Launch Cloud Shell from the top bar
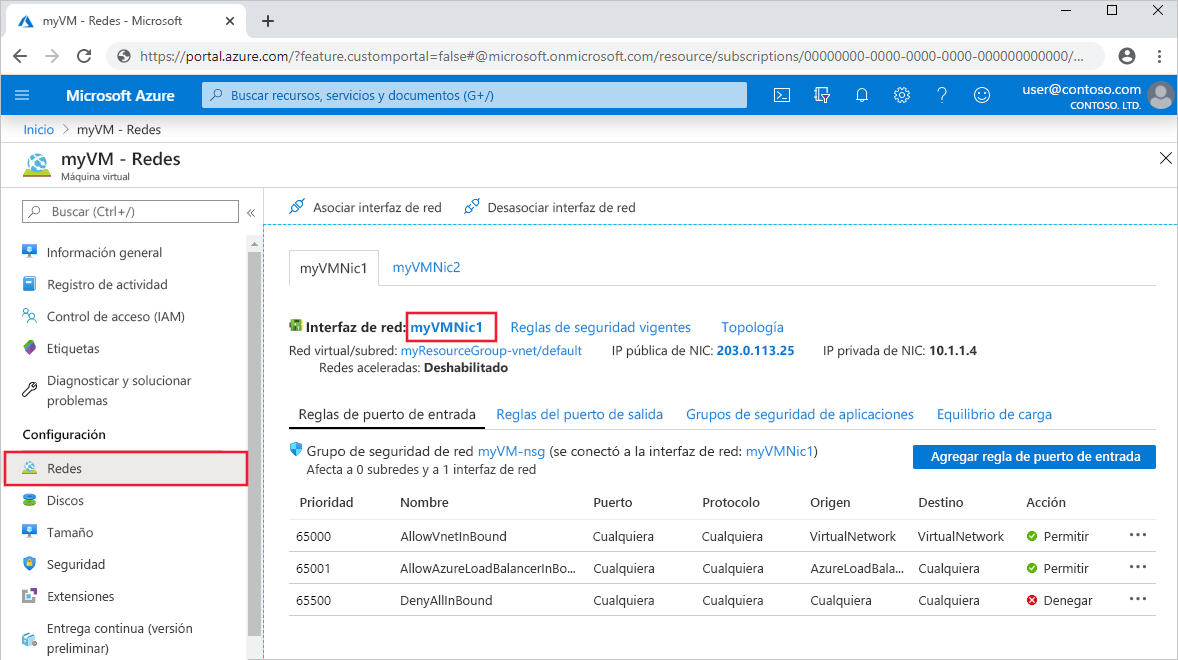The height and width of the screenshot is (660, 1178). [x=782, y=95]
